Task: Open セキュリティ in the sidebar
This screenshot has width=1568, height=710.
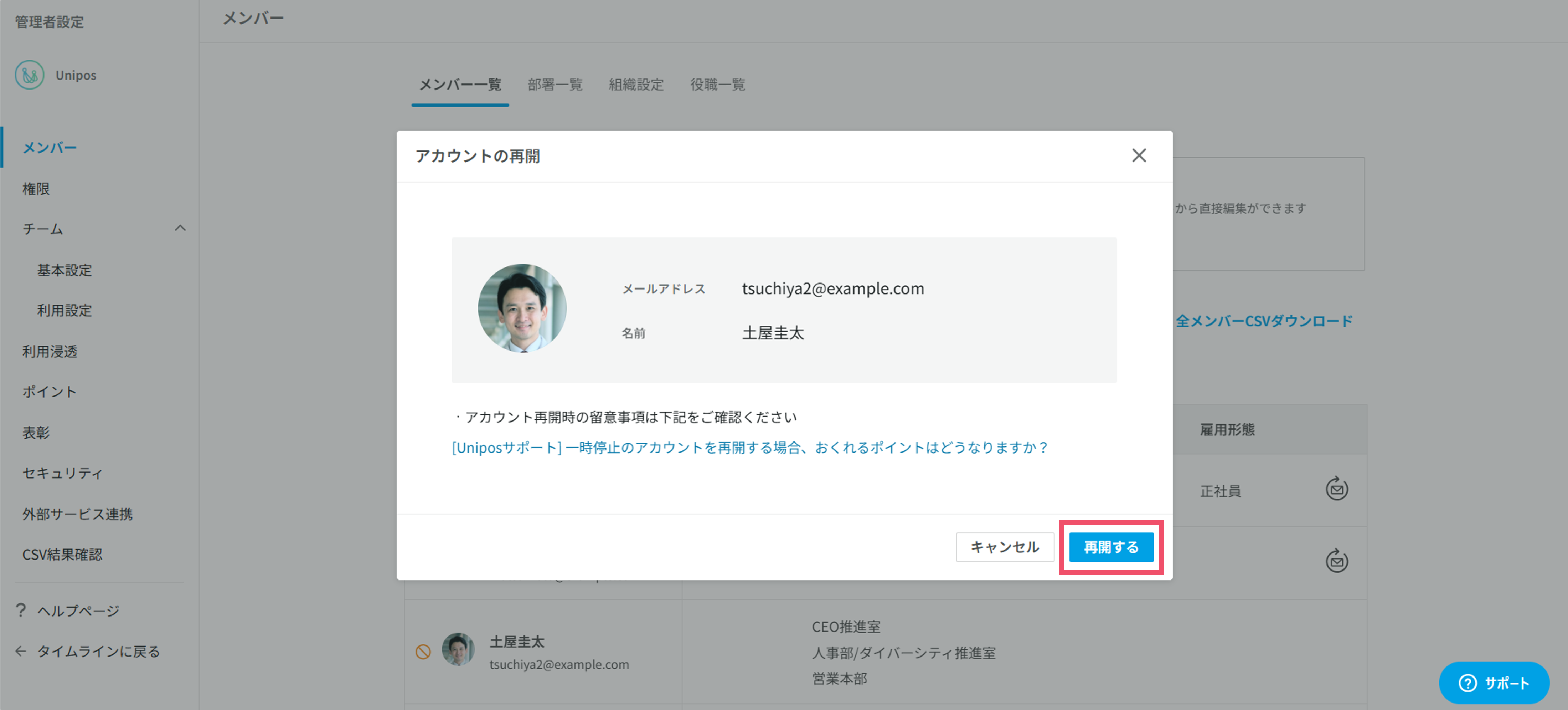Action: 62,473
